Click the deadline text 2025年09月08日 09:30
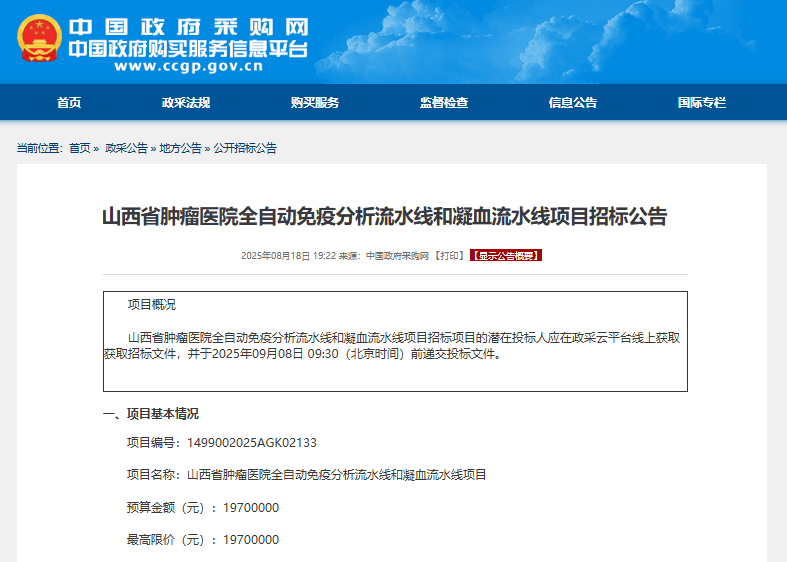 point(275,354)
